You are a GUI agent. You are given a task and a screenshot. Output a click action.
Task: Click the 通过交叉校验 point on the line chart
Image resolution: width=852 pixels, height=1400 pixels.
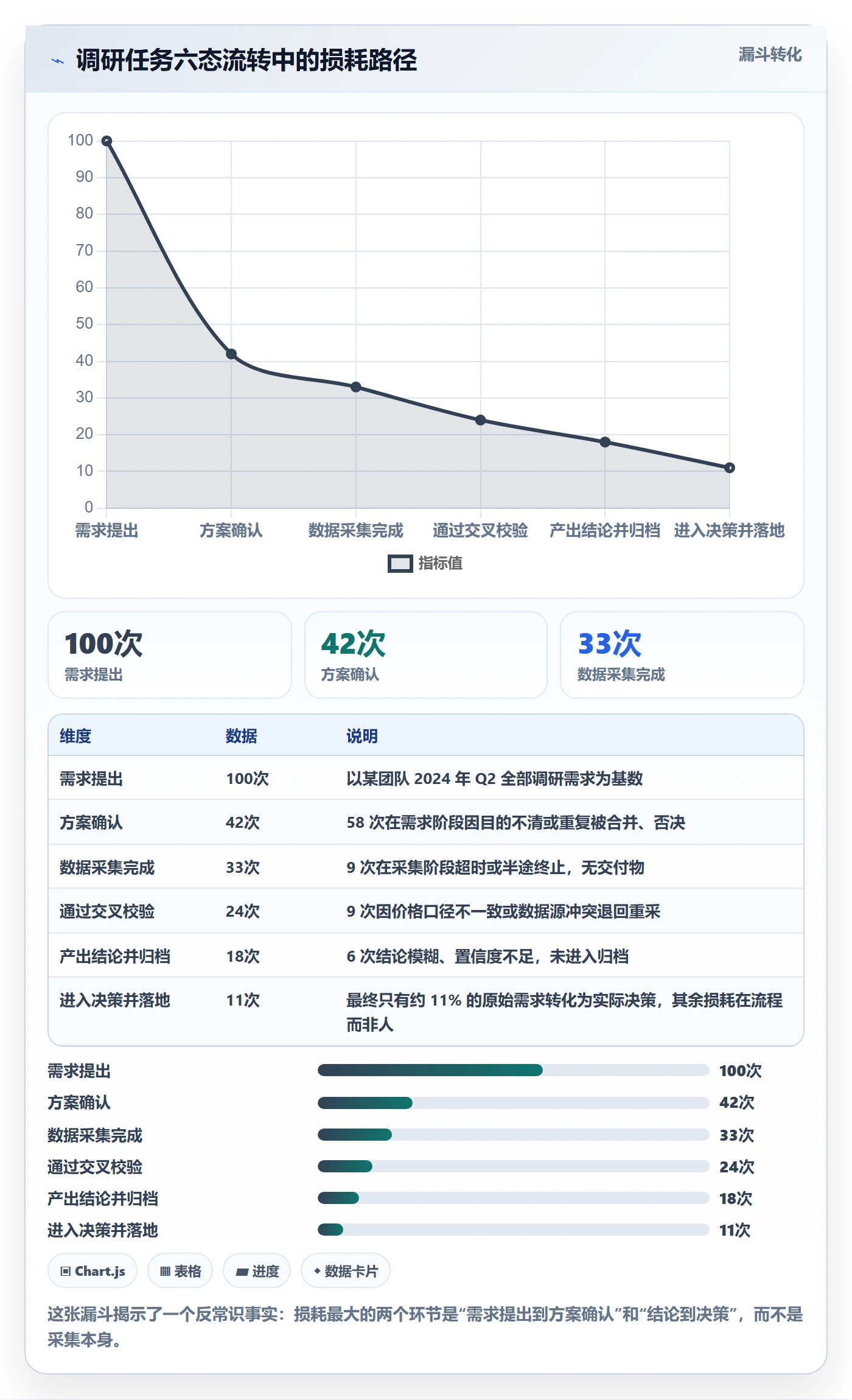(480, 420)
